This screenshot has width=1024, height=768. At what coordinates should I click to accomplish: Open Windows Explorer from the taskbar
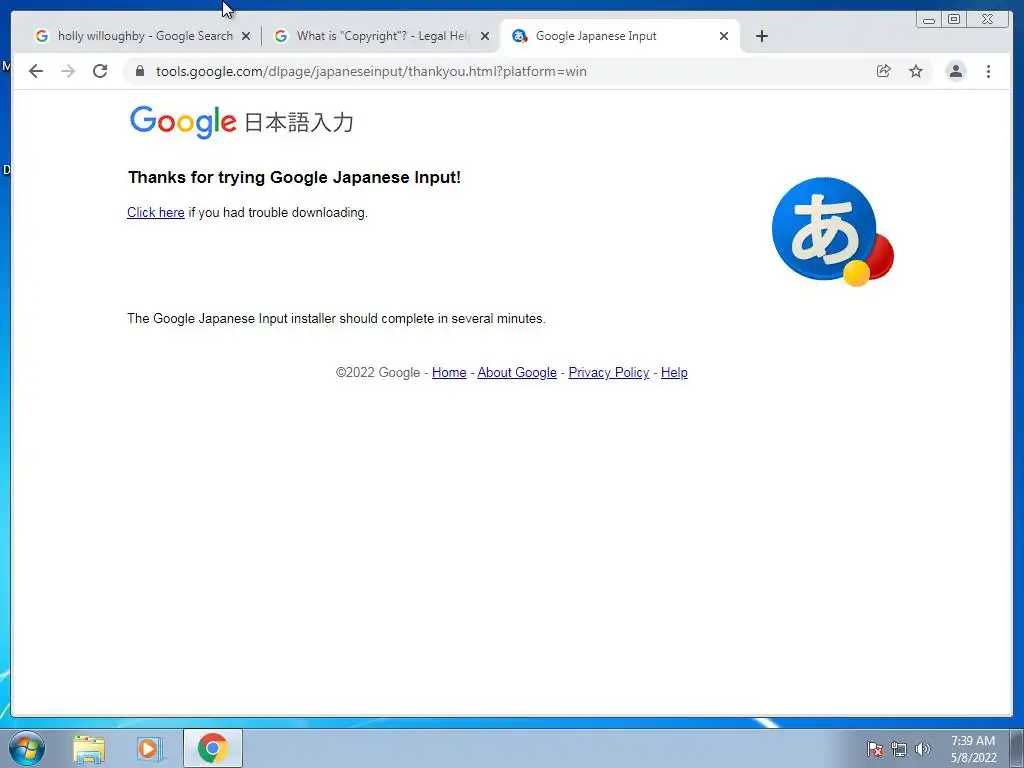pyautogui.click(x=89, y=749)
